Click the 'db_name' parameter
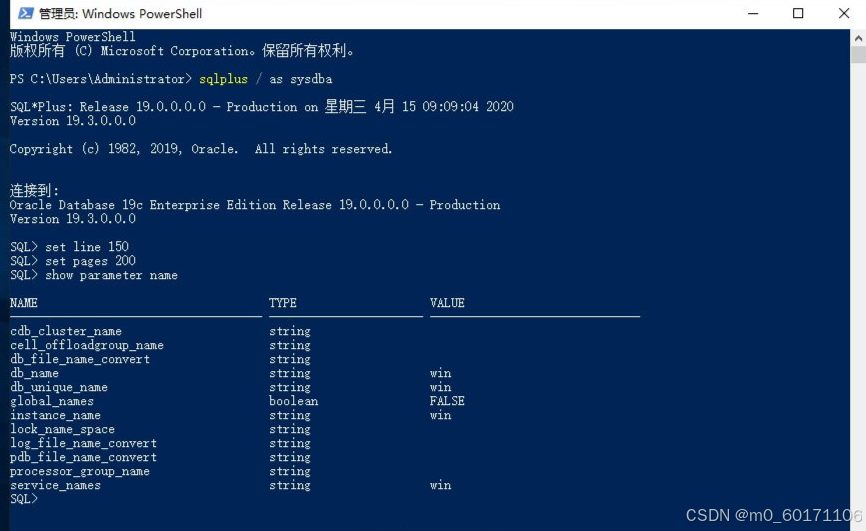Image resolution: width=866 pixels, height=531 pixels. pos(34,373)
